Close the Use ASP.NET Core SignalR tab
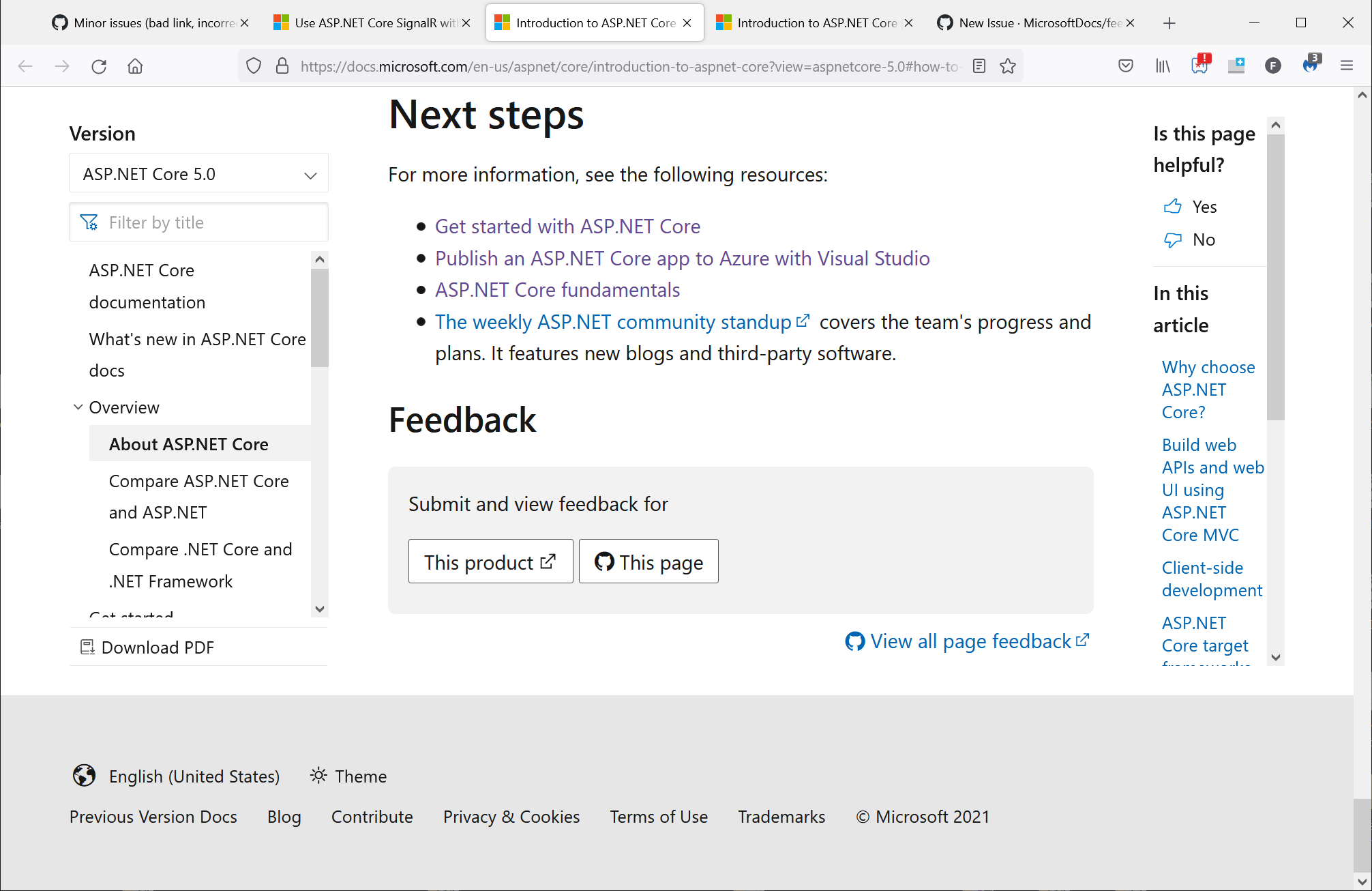 [466, 23]
